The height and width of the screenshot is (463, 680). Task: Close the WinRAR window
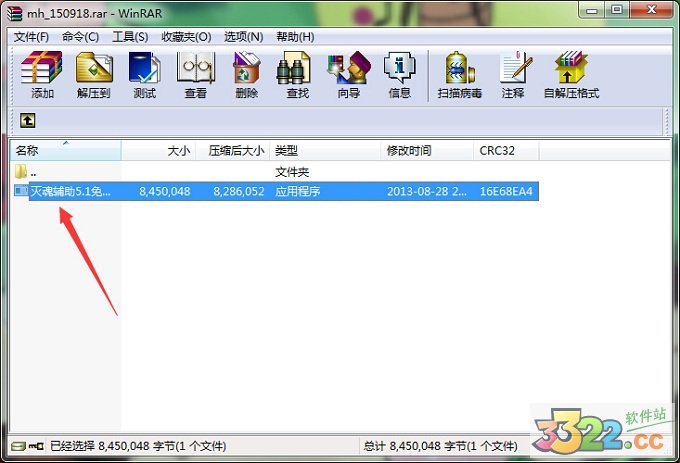pos(651,10)
